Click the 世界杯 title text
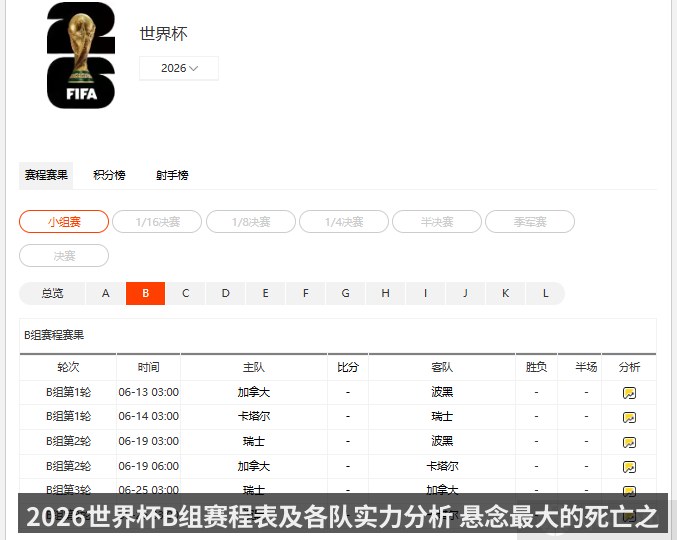Screen dimensions: 677x540 pos(163,34)
